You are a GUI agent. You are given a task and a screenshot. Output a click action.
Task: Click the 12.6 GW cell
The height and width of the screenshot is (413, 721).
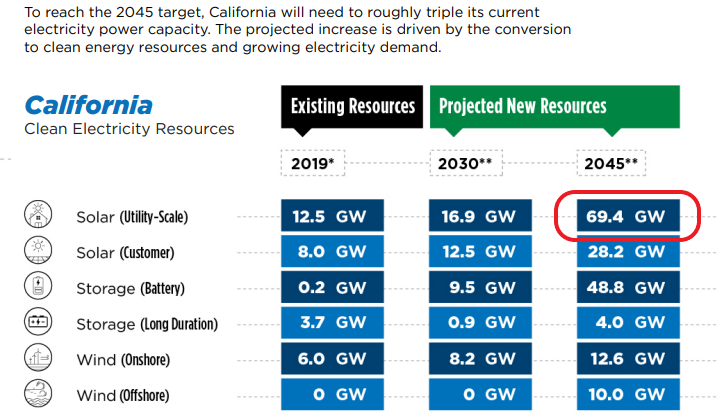628,358
